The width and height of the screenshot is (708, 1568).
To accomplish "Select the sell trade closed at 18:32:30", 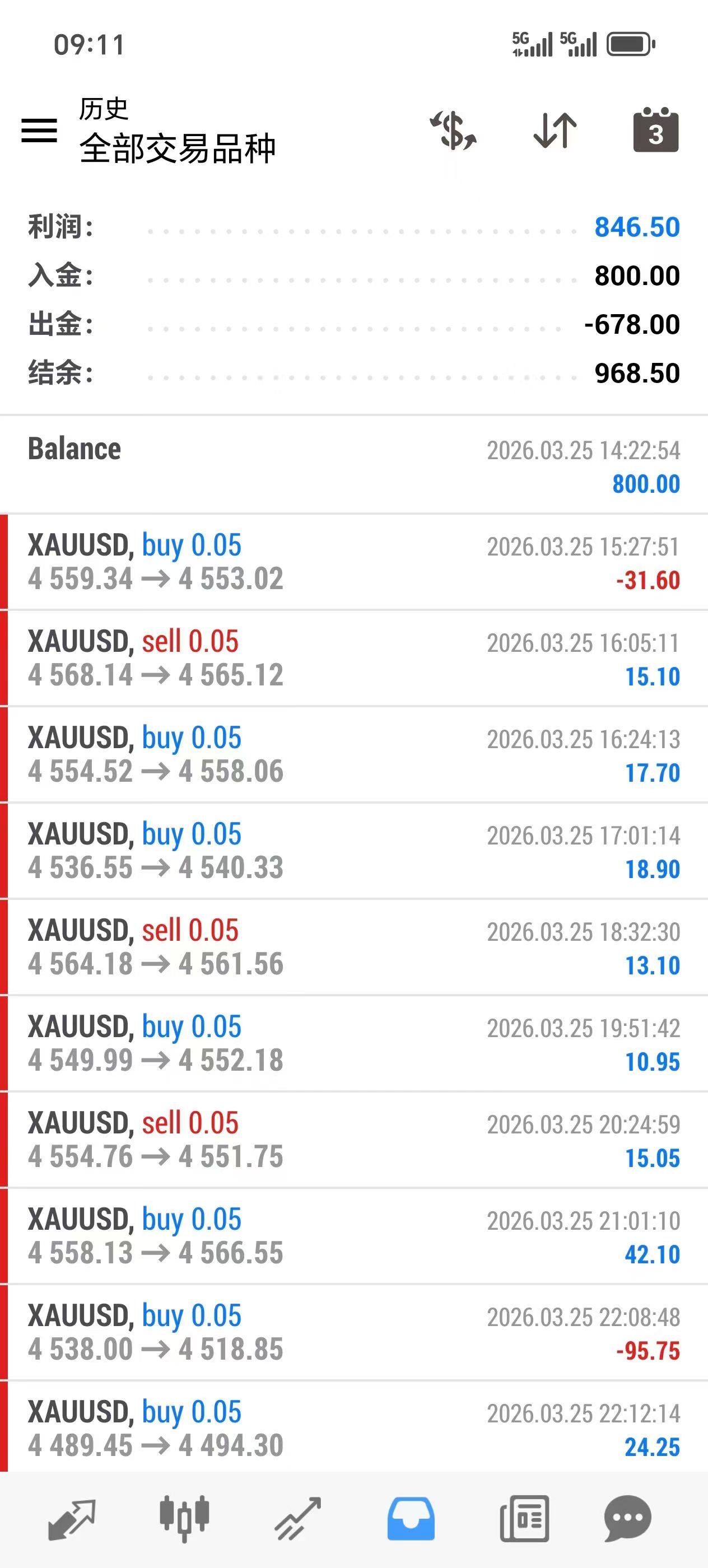I will [353, 947].
